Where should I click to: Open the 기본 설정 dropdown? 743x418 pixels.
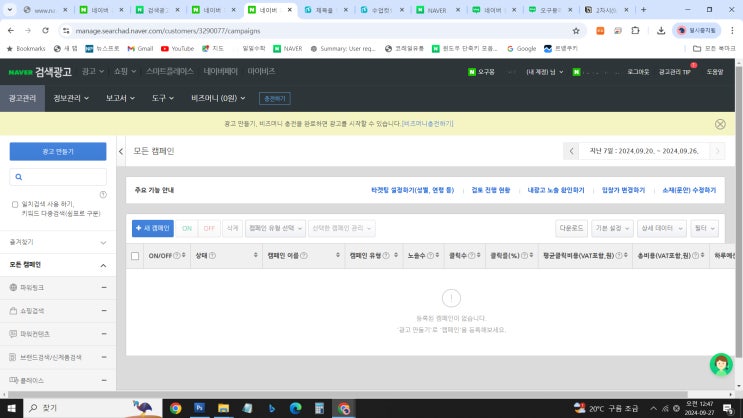point(612,228)
